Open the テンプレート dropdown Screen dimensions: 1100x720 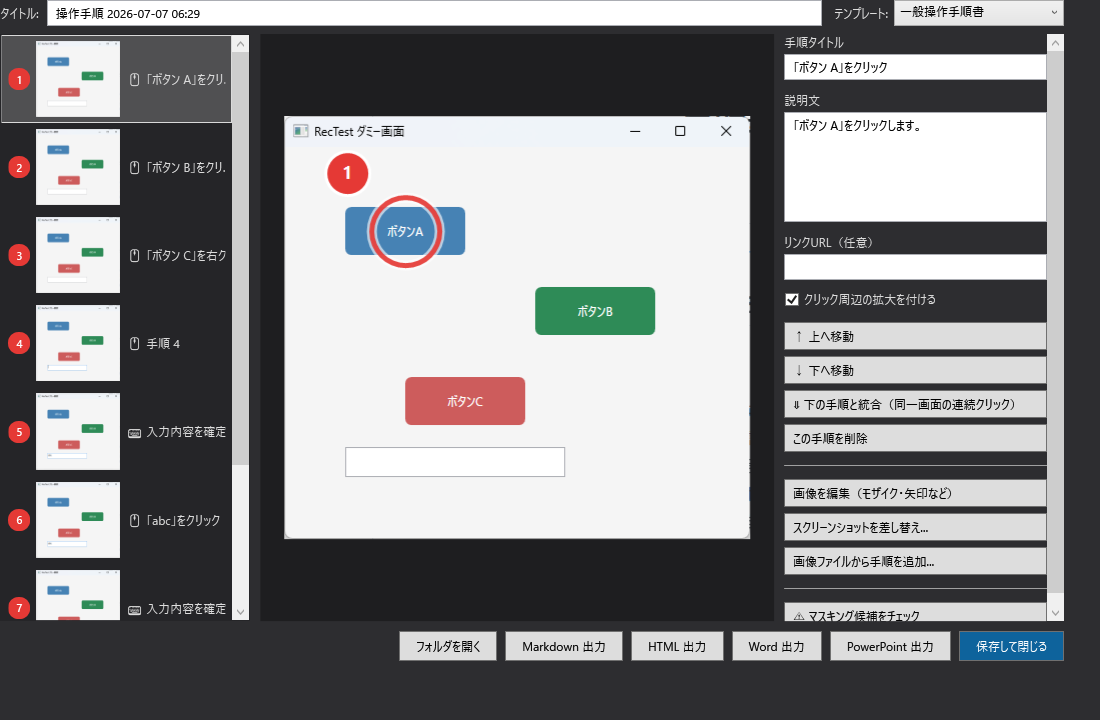click(x=979, y=13)
